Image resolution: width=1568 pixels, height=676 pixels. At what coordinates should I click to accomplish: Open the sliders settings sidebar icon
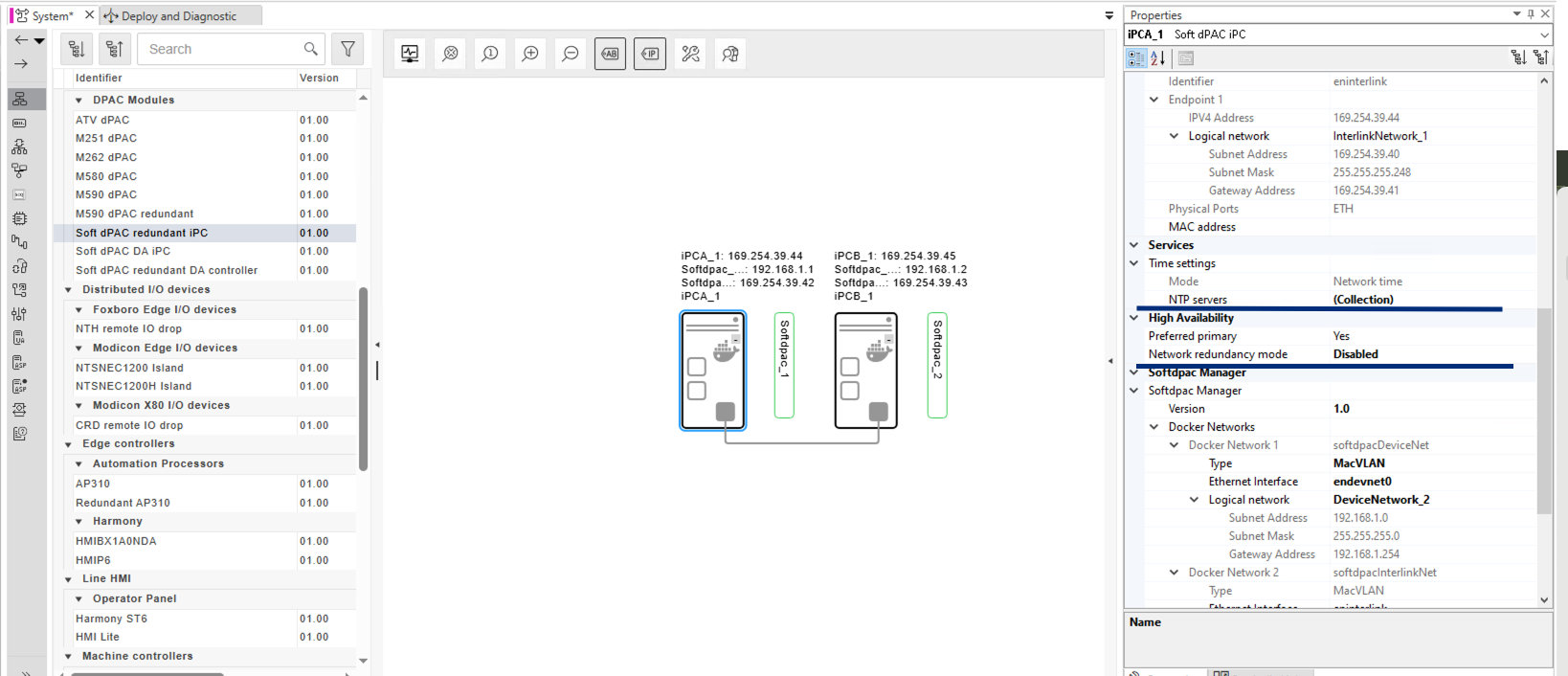pyautogui.click(x=20, y=314)
